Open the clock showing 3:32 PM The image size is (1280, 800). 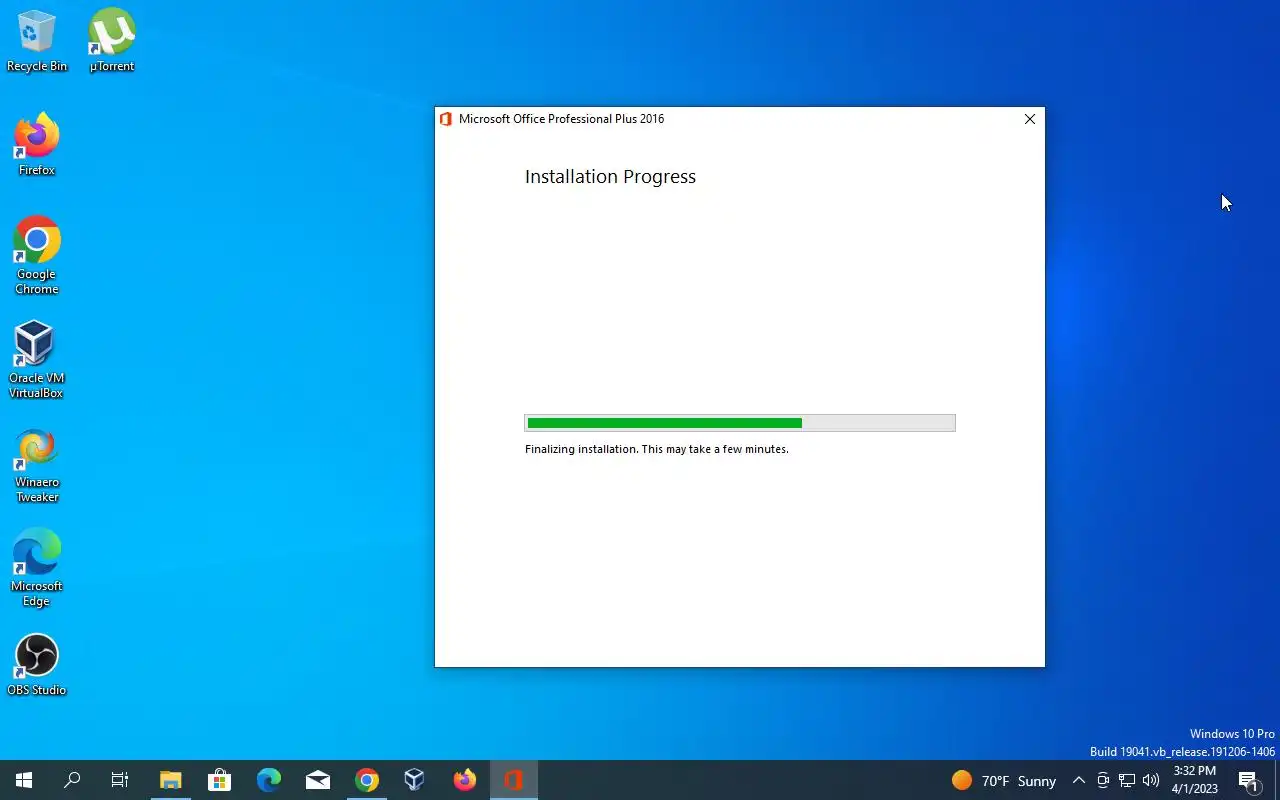pos(1195,780)
